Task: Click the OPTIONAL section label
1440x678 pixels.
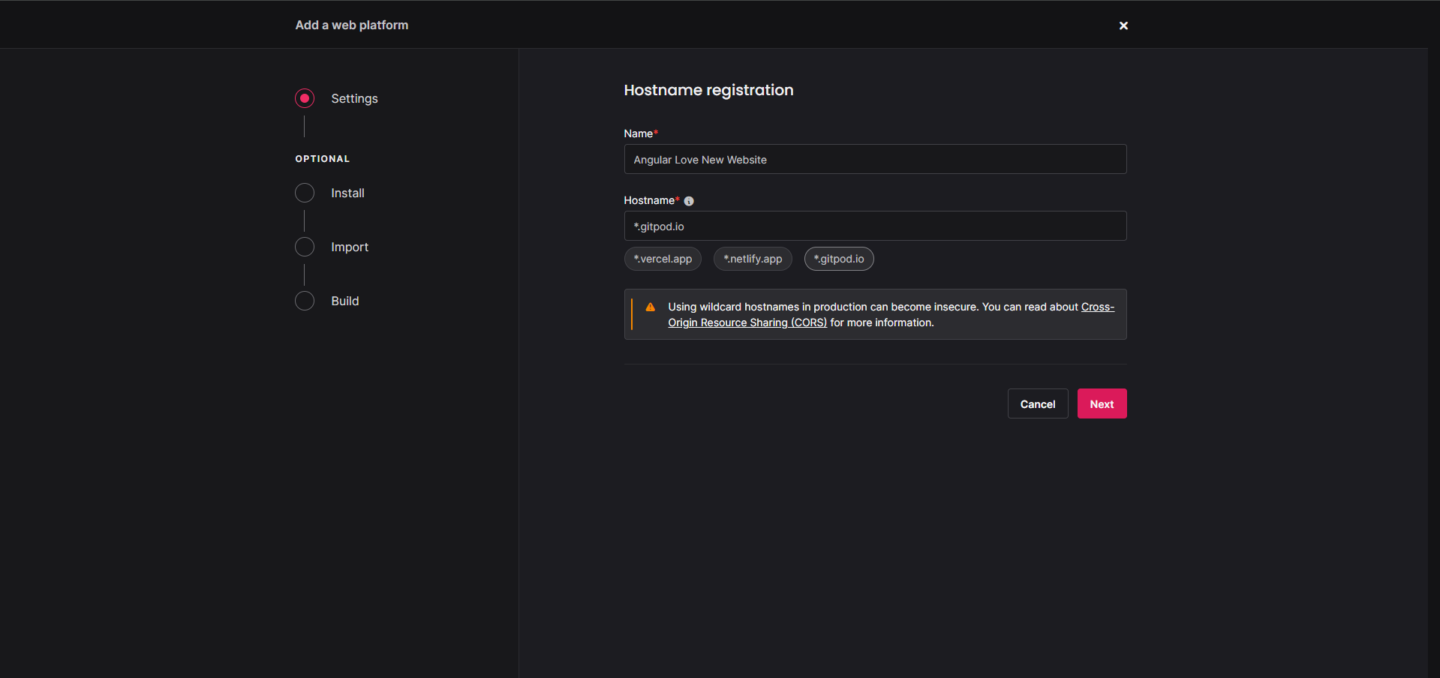Action: tap(322, 158)
